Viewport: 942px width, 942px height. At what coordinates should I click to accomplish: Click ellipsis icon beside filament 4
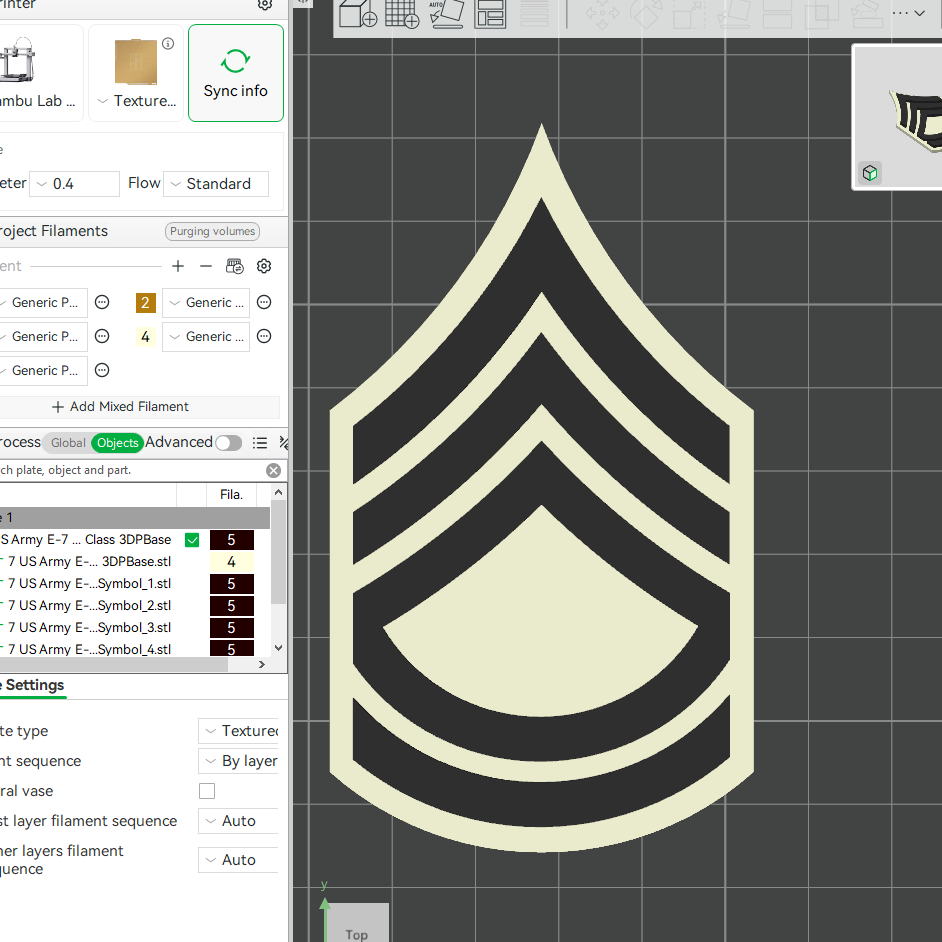tap(264, 336)
